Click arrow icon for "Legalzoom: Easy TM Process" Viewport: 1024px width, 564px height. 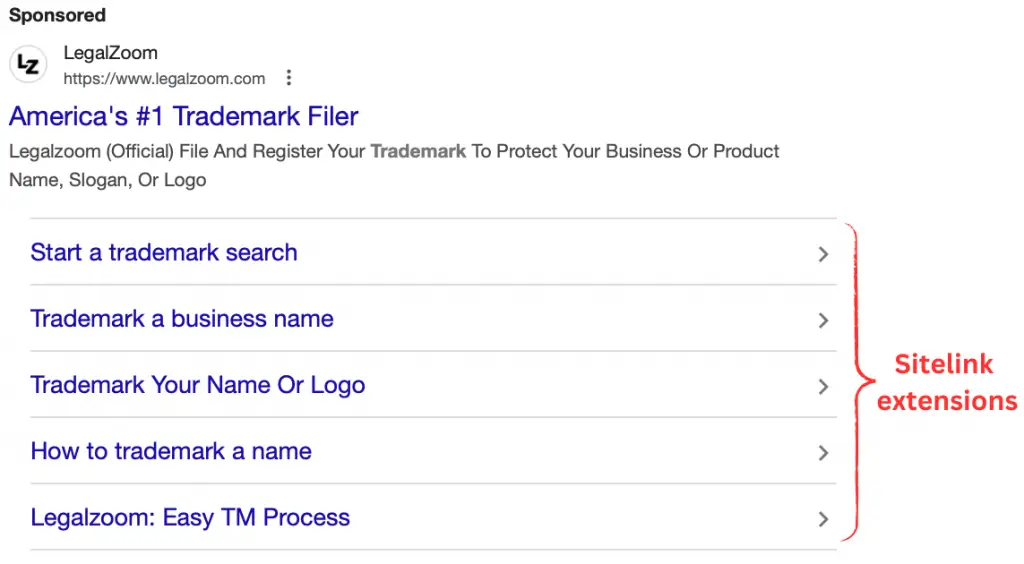click(x=823, y=519)
